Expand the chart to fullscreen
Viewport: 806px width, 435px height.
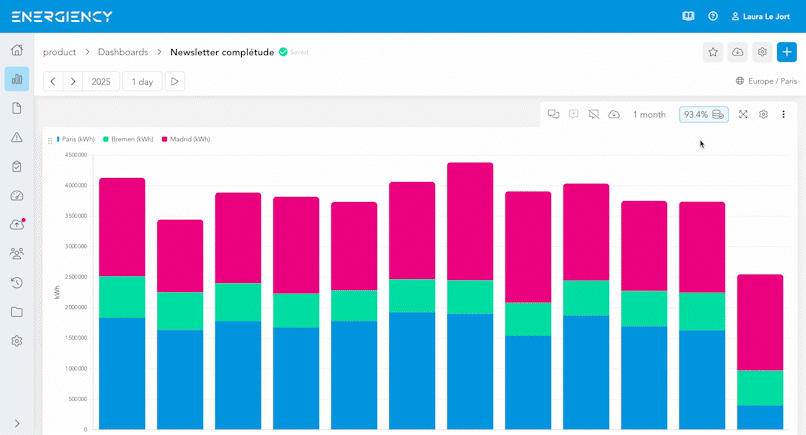click(743, 114)
